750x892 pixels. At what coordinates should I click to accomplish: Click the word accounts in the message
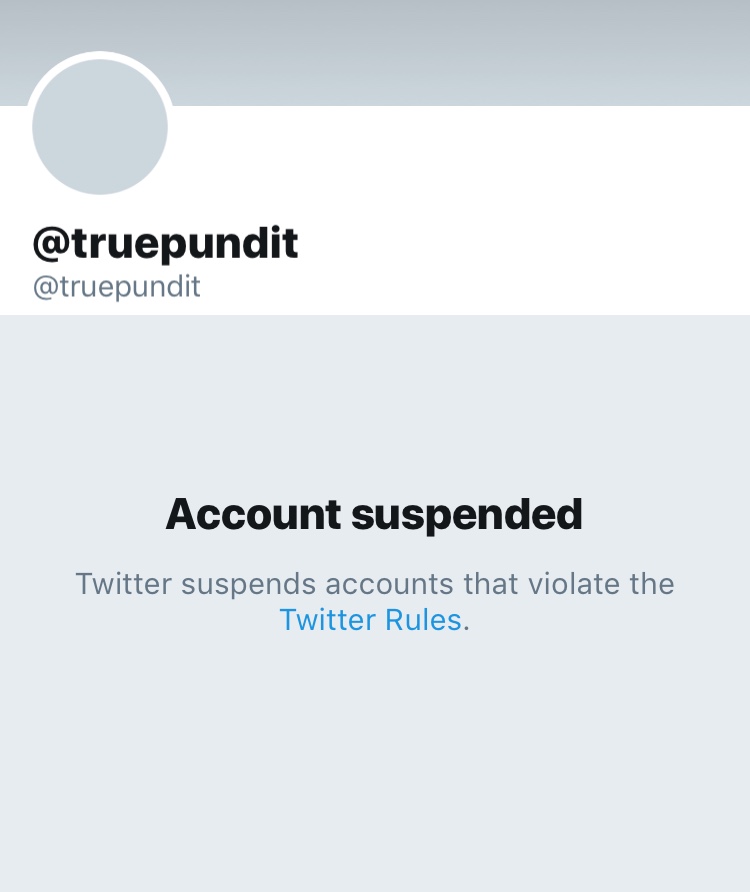click(x=389, y=585)
